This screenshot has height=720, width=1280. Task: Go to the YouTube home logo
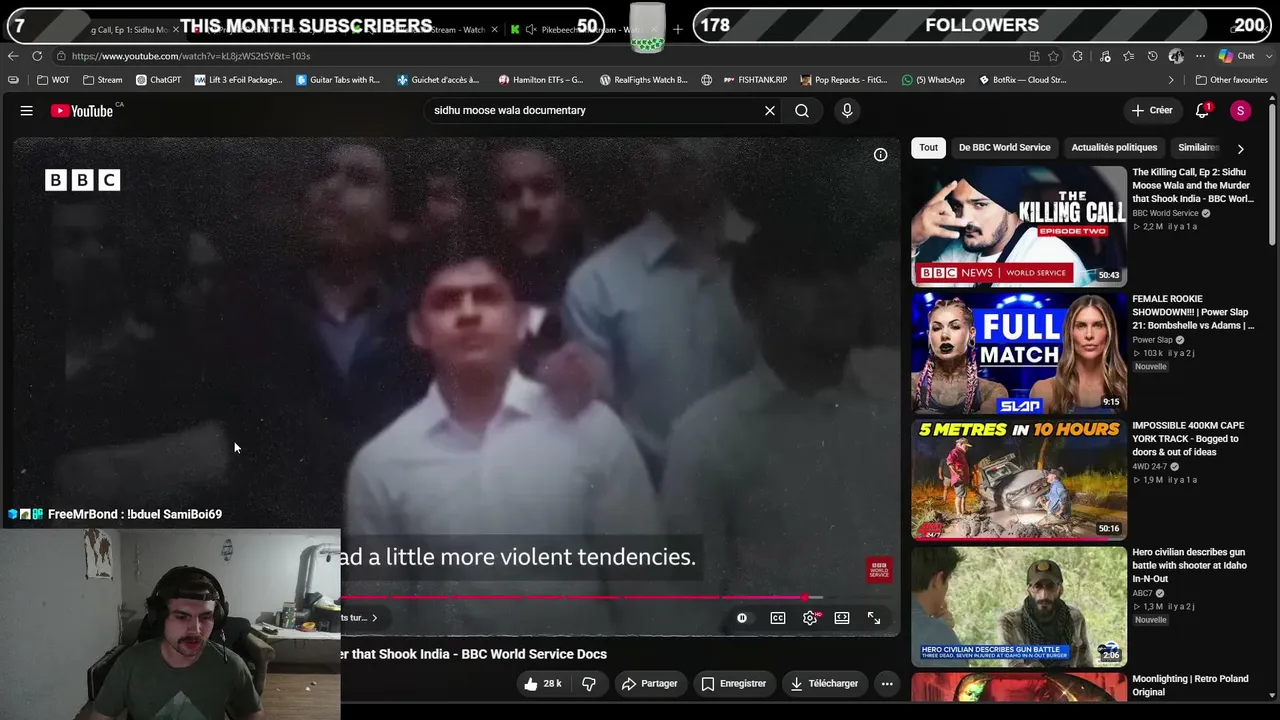[83, 111]
